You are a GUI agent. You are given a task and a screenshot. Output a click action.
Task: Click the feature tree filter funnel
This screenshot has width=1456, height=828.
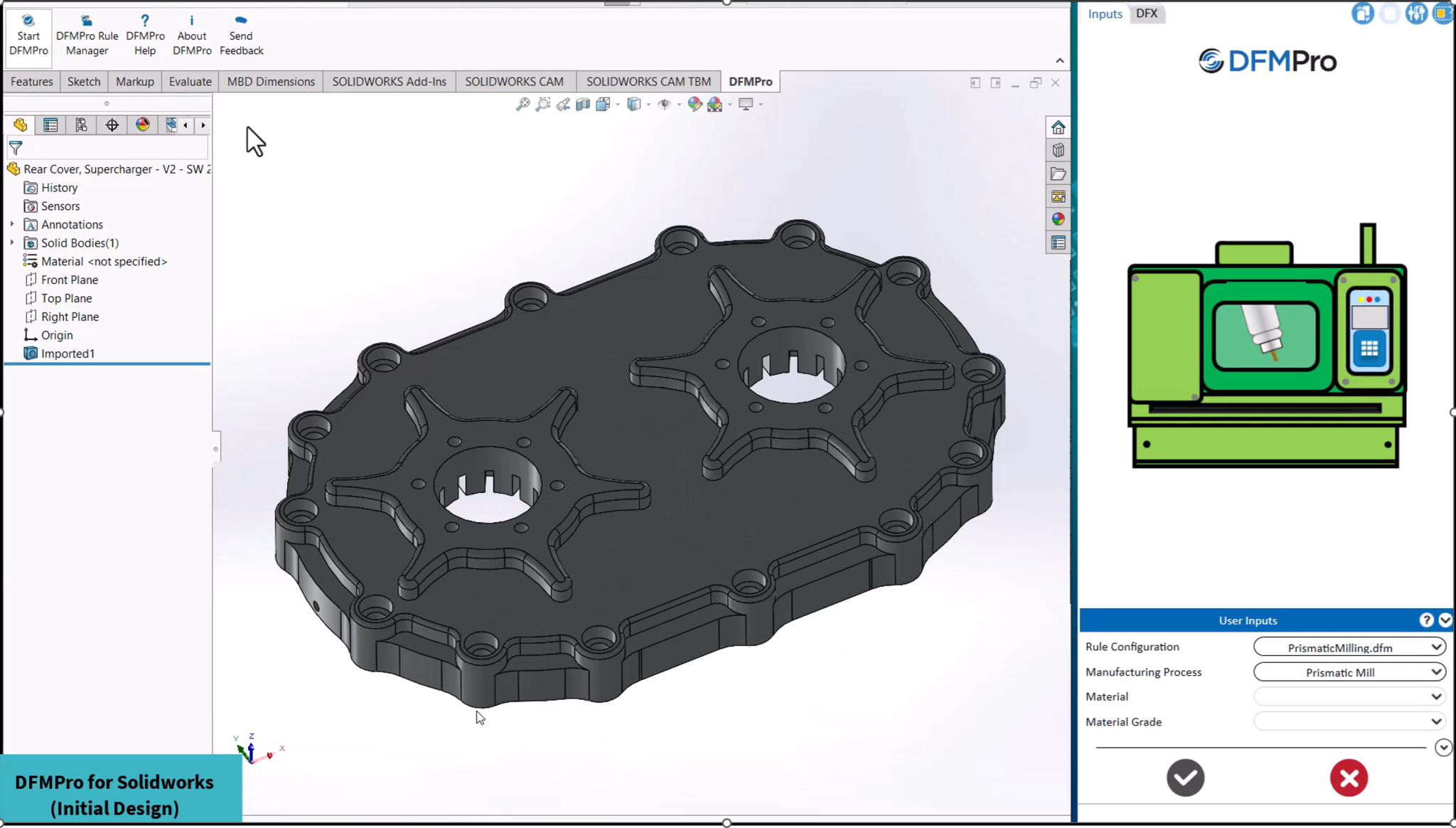pyautogui.click(x=16, y=148)
